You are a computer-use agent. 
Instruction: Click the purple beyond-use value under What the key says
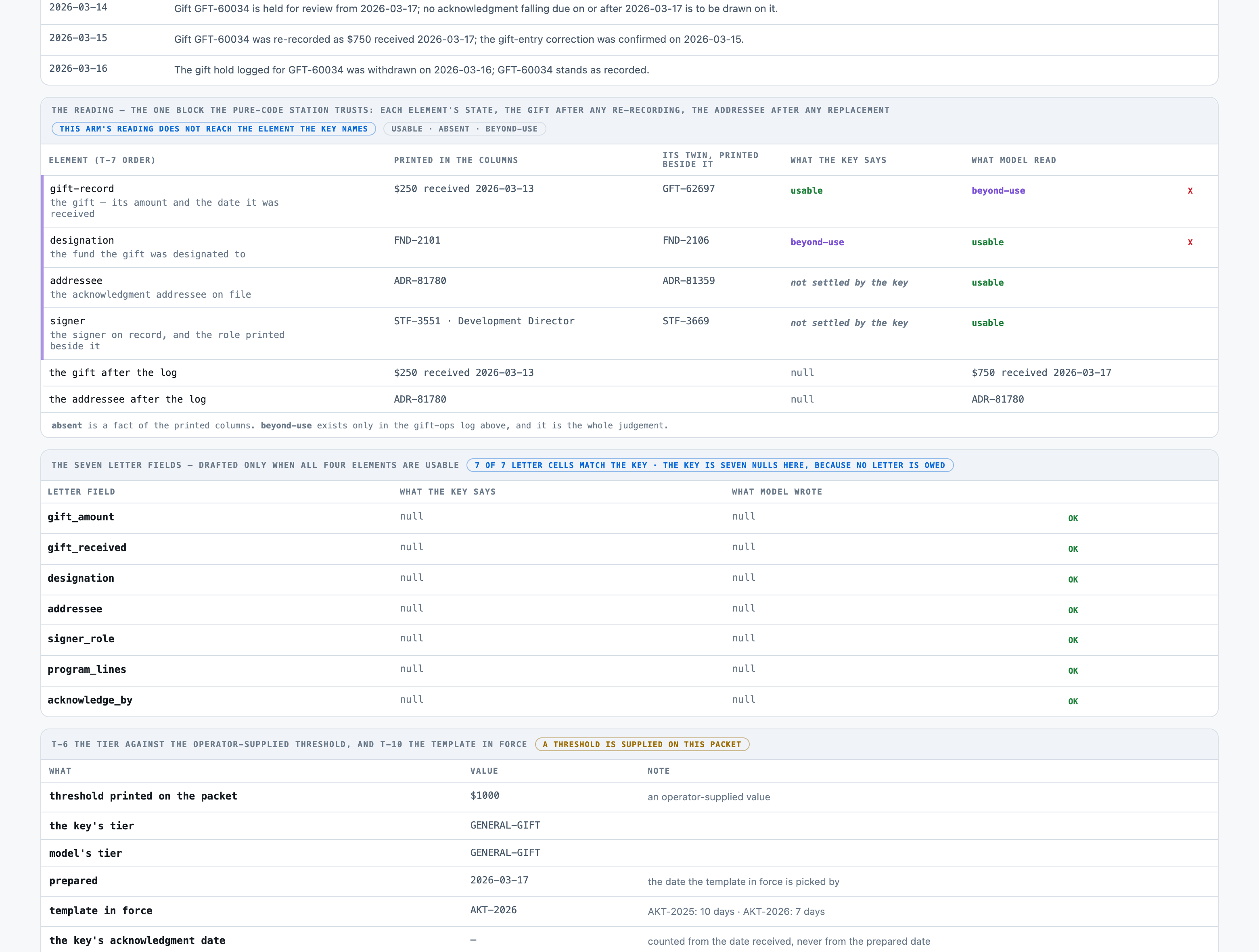coord(817,242)
